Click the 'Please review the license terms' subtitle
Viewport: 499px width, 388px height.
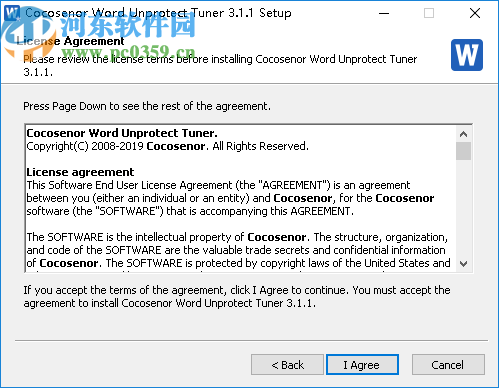[220, 65]
